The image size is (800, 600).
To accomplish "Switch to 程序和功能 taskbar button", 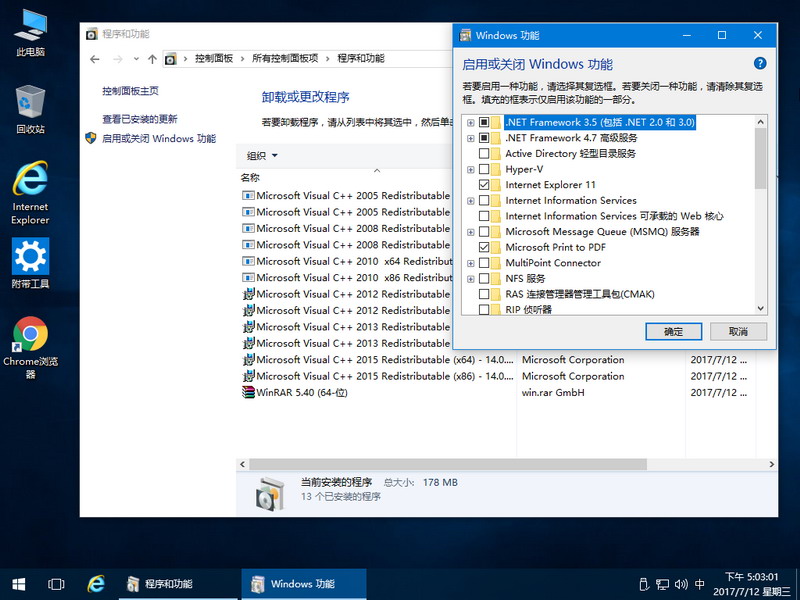I will coord(178,584).
